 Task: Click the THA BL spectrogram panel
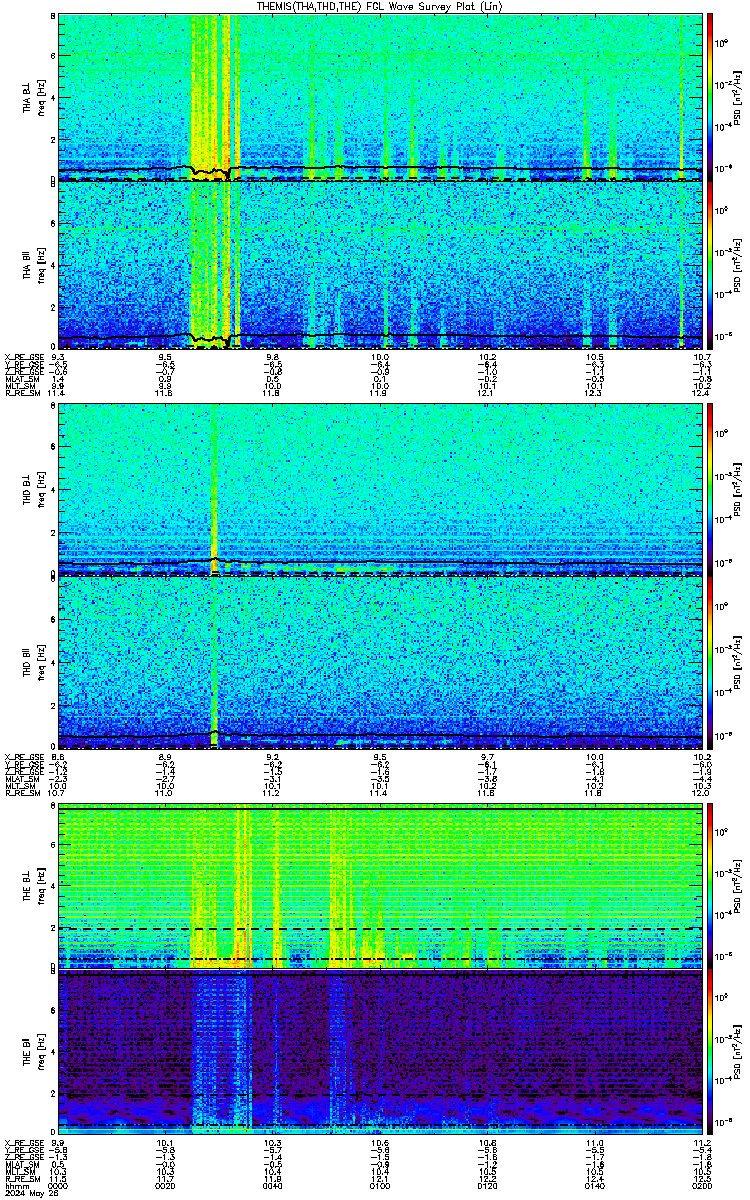coord(380,97)
